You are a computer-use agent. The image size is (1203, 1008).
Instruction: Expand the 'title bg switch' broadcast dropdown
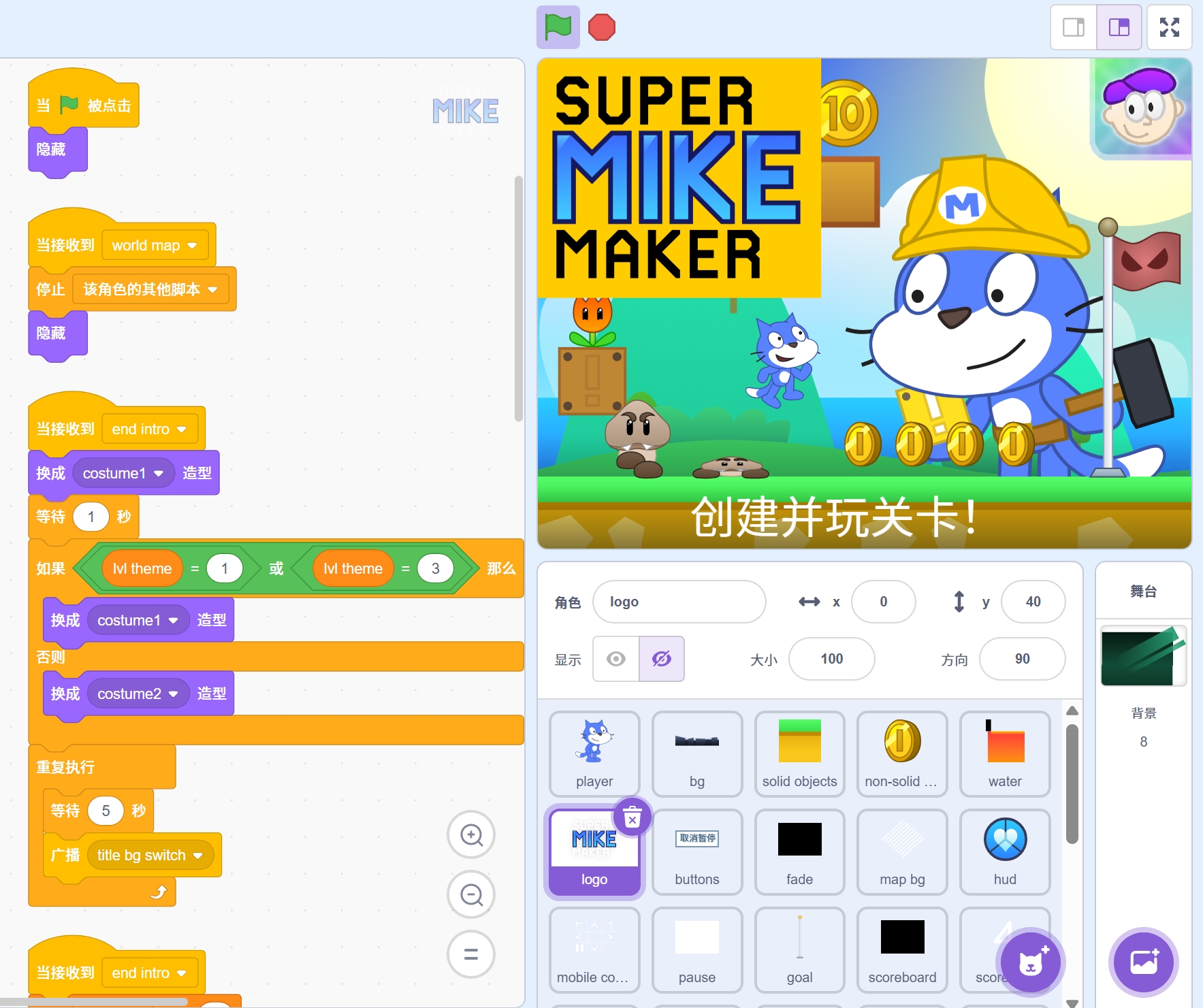(198, 856)
